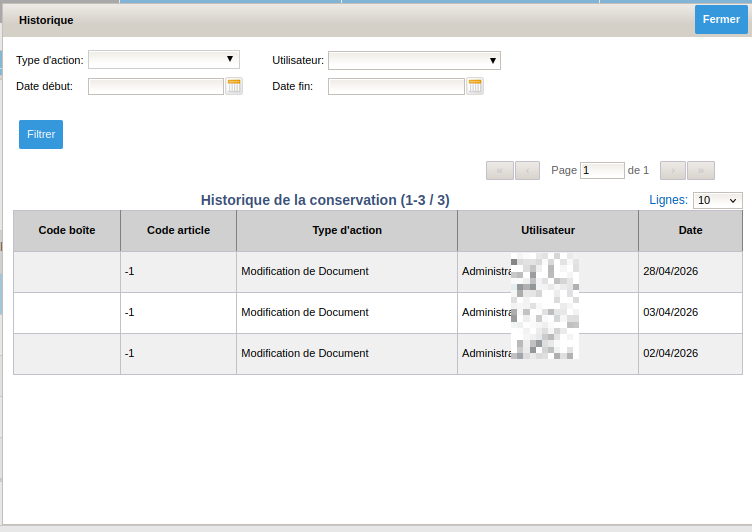
Task: Select the date cell 28/04/2026
Action: (690, 272)
